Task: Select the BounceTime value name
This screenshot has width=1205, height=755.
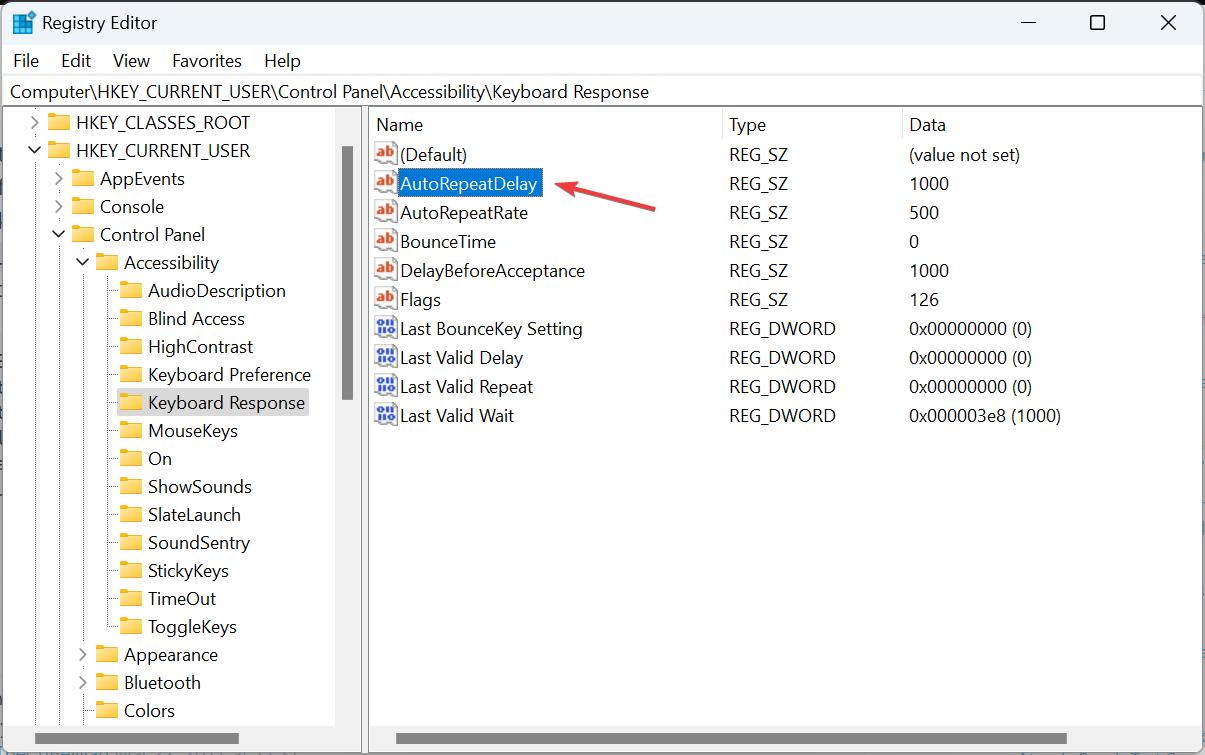Action: click(x=448, y=241)
